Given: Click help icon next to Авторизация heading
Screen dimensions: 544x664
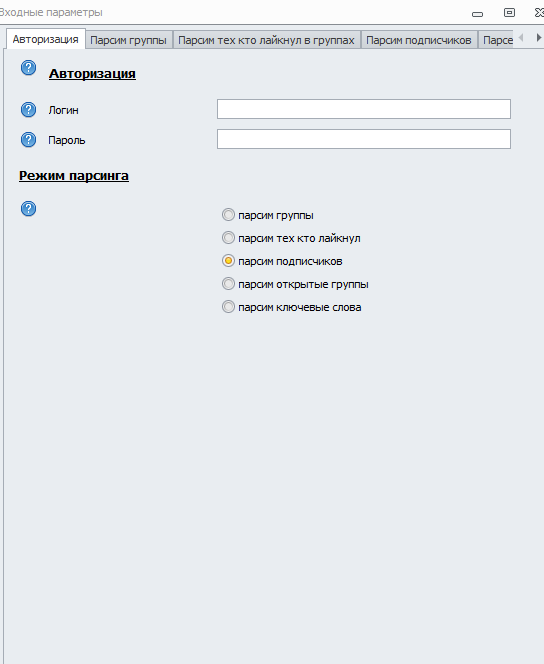Looking at the screenshot, I should click(x=28, y=68).
